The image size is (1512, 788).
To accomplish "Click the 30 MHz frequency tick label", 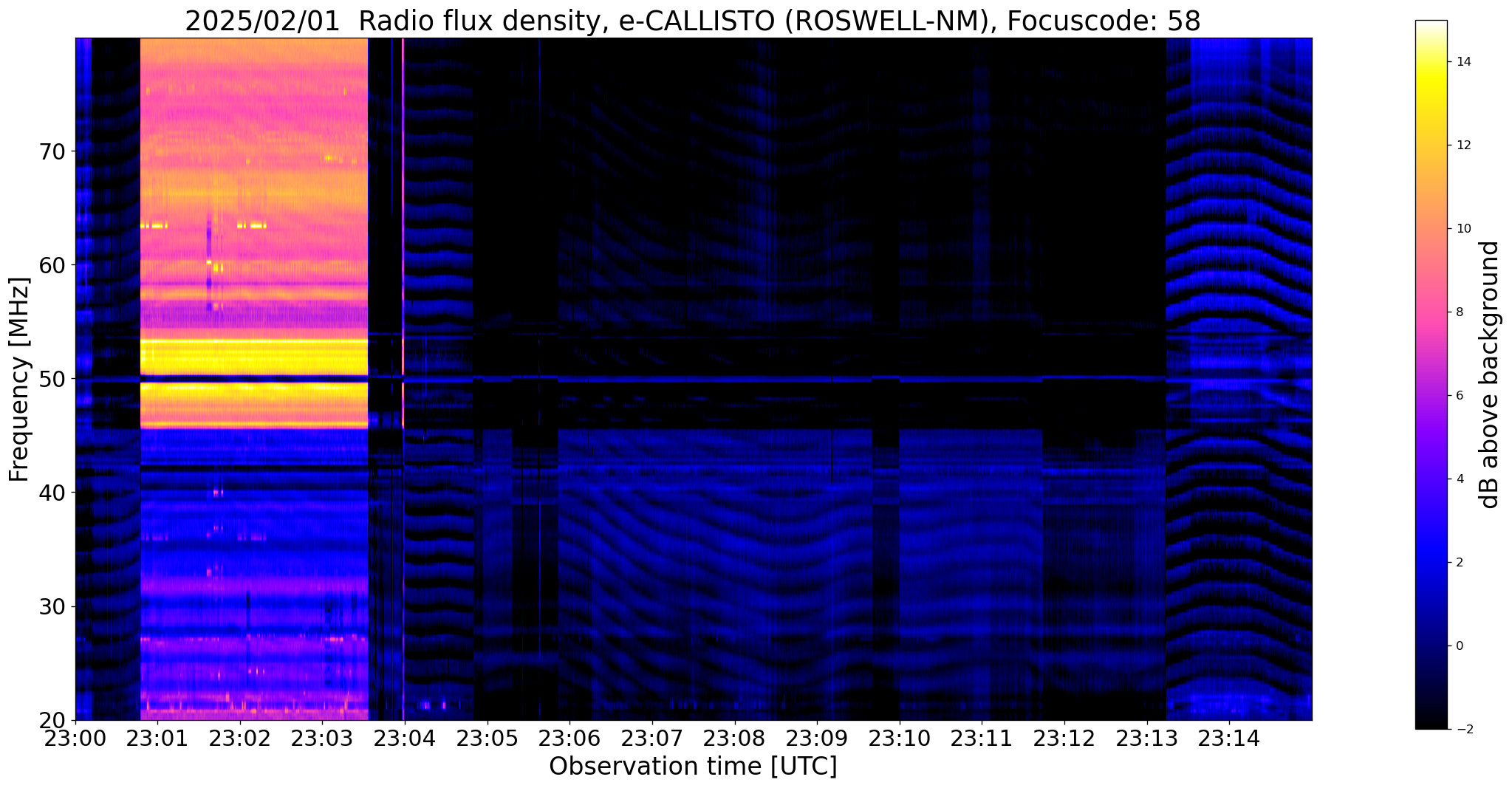I will pyautogui.click(x=53, y=606).
